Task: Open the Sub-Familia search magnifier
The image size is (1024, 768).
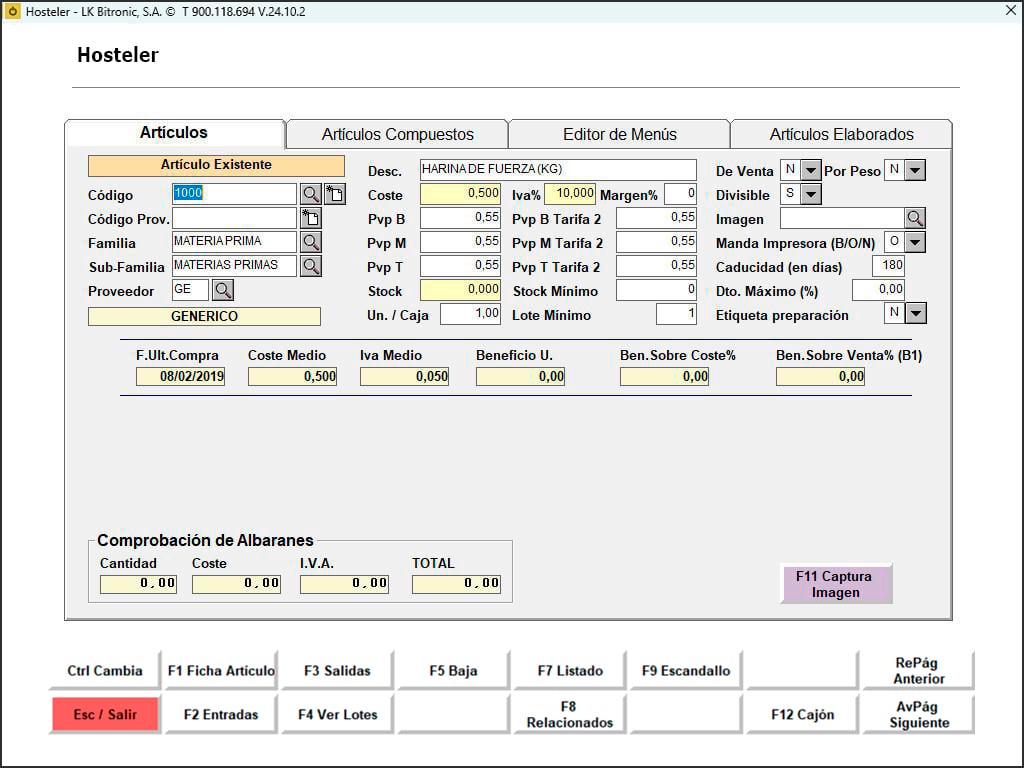Action: coord(311,266)
